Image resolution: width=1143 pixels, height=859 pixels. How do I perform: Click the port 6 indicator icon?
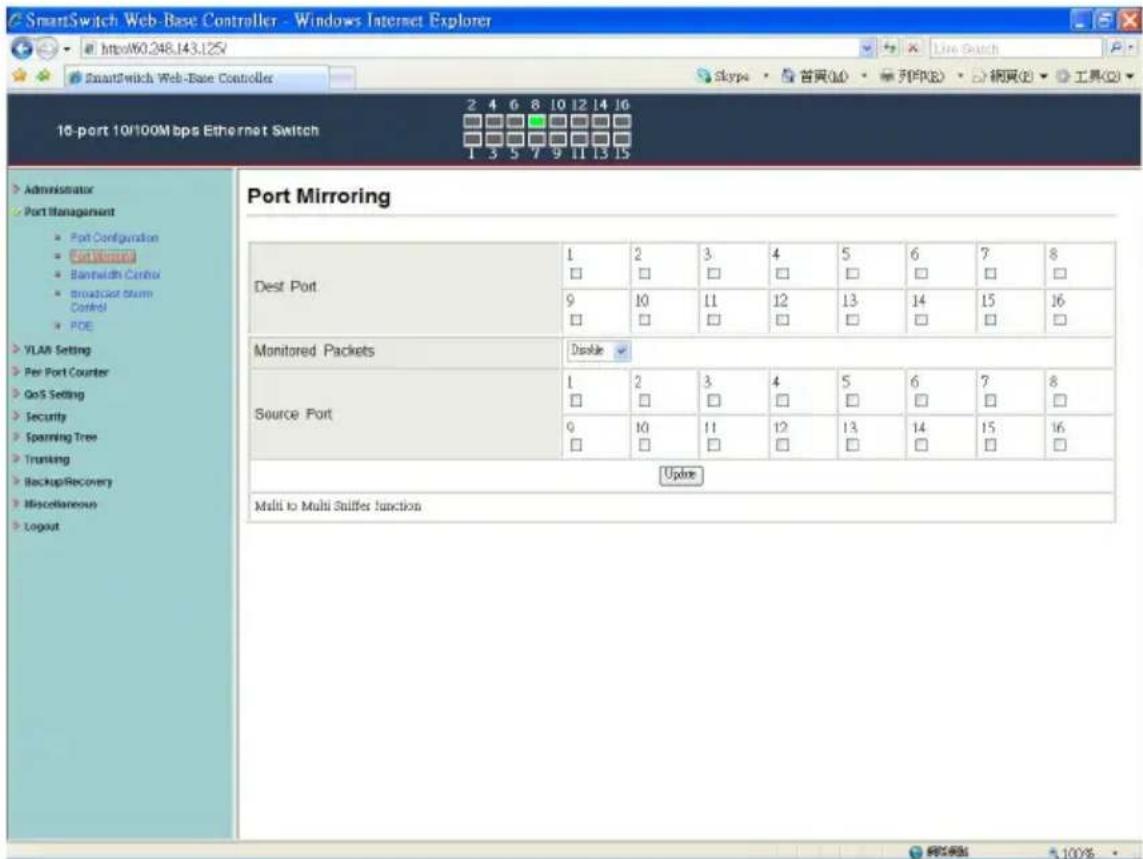click(515, 121)
